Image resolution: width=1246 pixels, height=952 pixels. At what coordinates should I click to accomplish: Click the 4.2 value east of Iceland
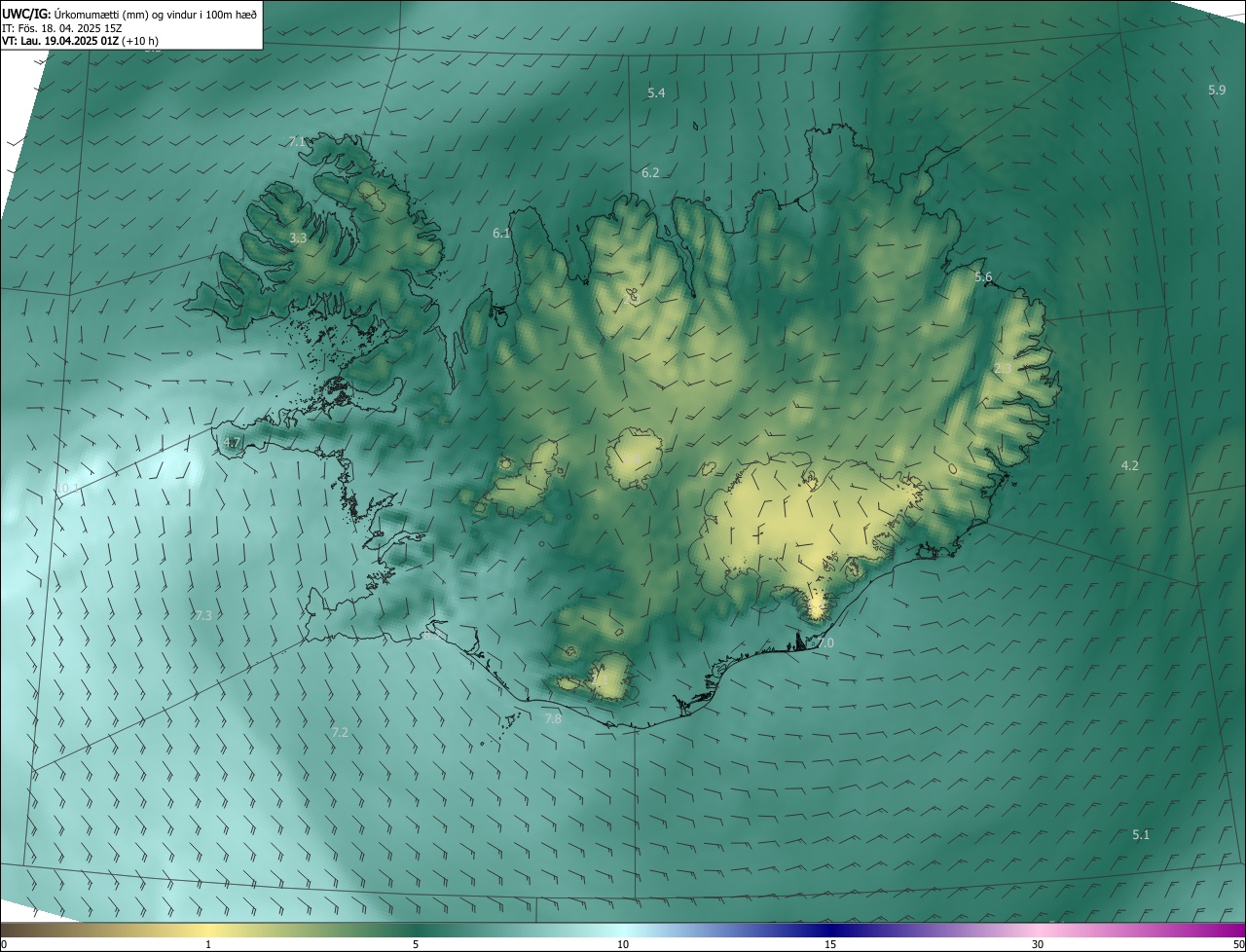(1129, 466)
